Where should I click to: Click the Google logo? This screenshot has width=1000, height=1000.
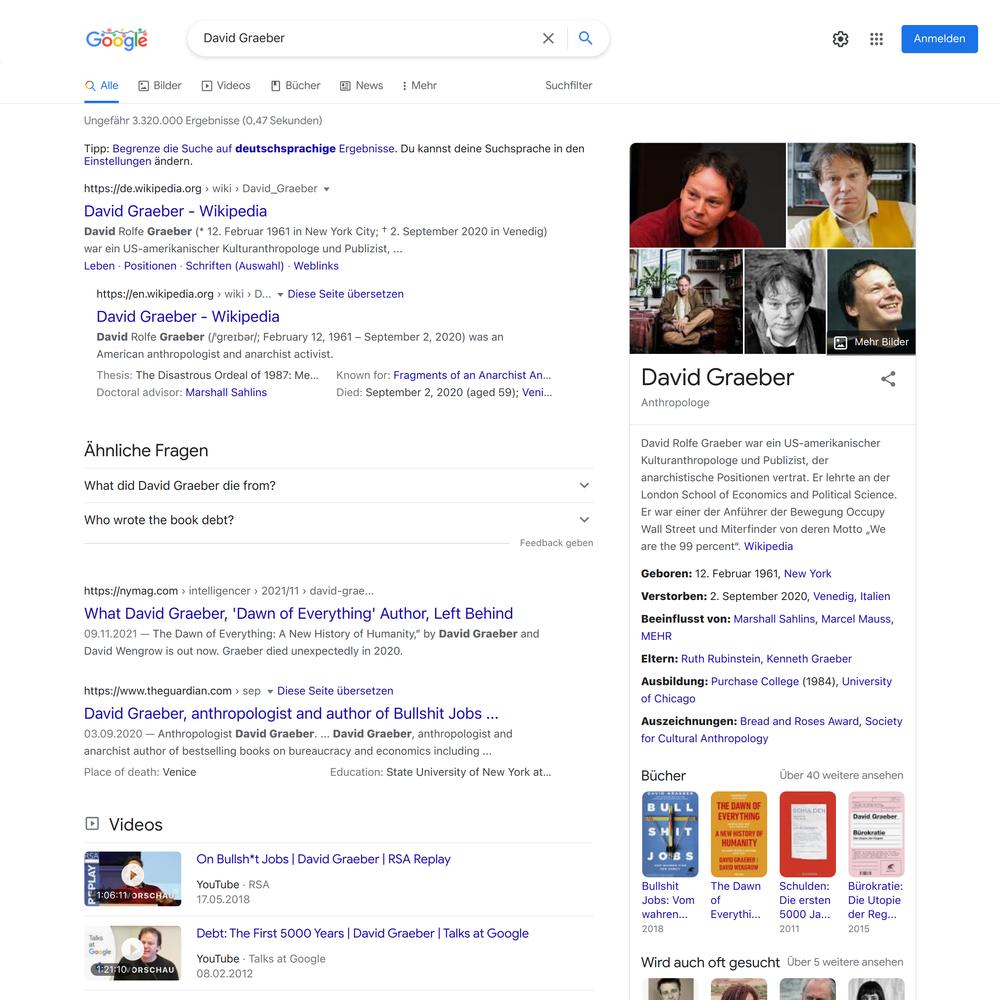click(x=117, y=39)
